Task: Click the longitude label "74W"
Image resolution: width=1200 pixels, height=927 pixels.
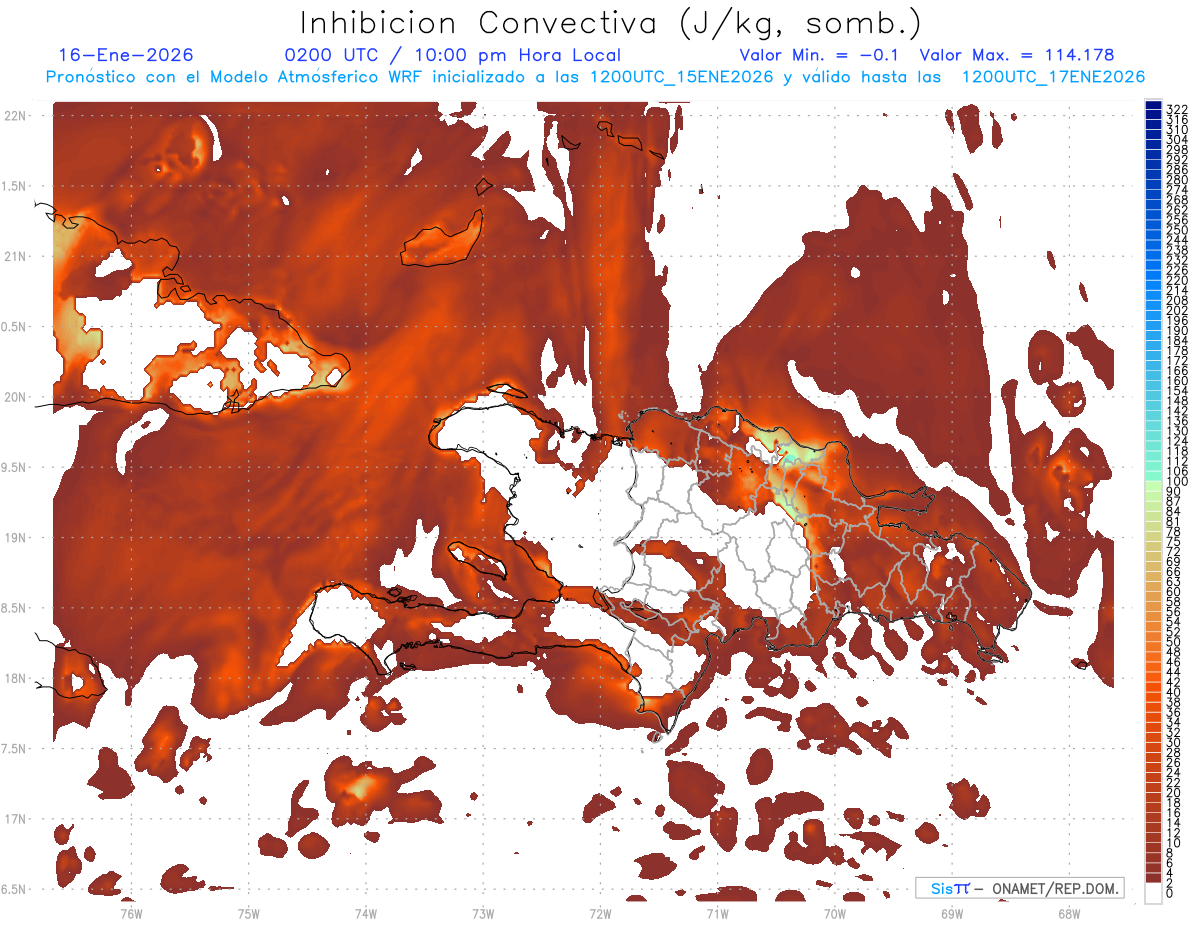Action: [x=365, y=913]
